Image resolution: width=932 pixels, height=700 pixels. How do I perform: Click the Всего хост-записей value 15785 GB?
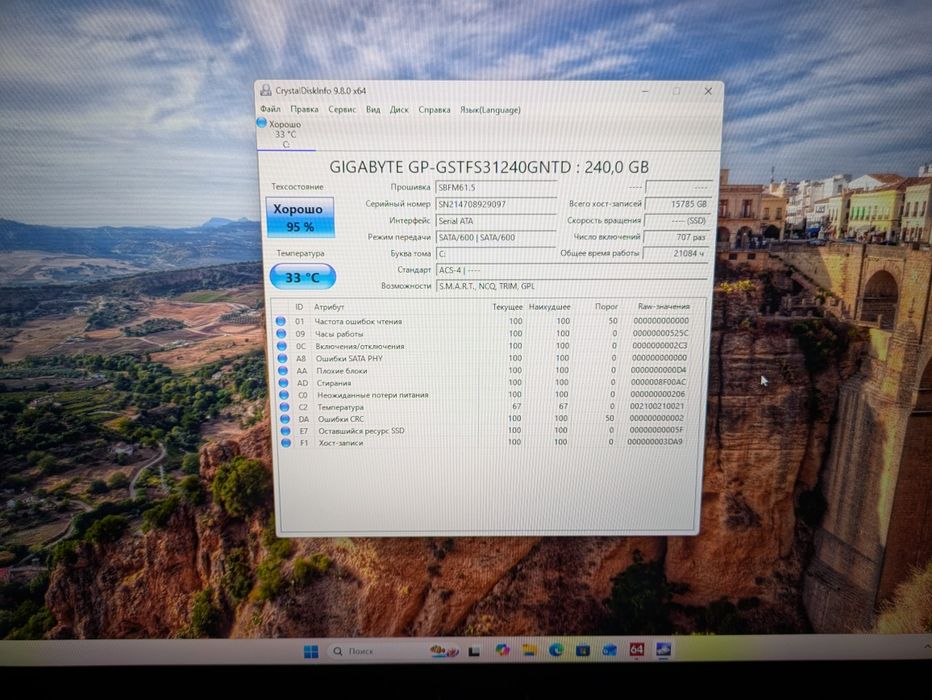tap(678, 204)
